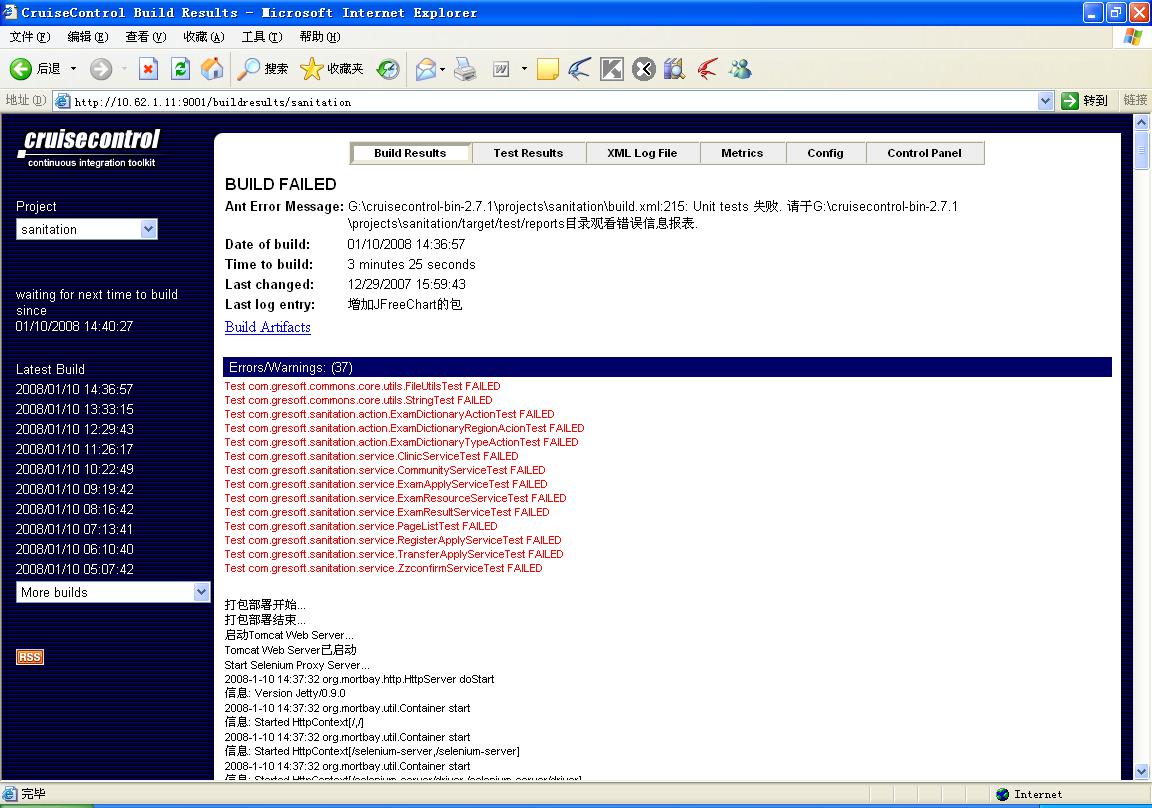The width and height of the screenshot is (1152, 808).
Task: Open the 工具(T) menu
Action: pos(262,37)
